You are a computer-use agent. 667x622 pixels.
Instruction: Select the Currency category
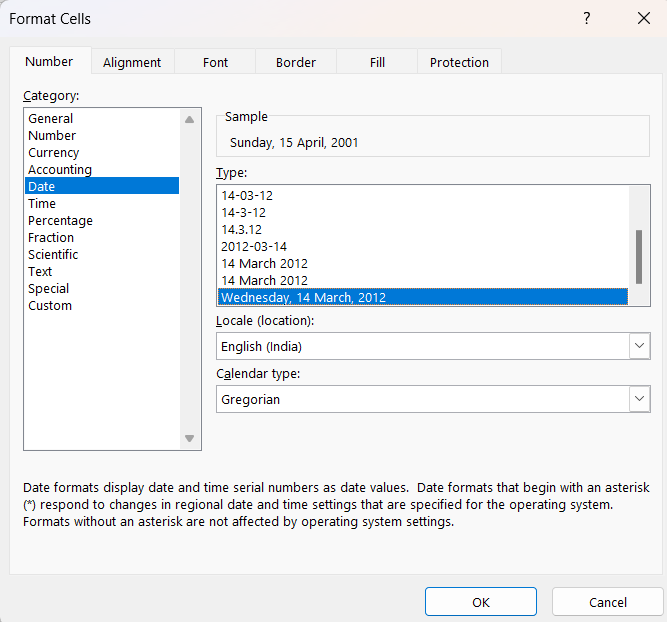54,153
